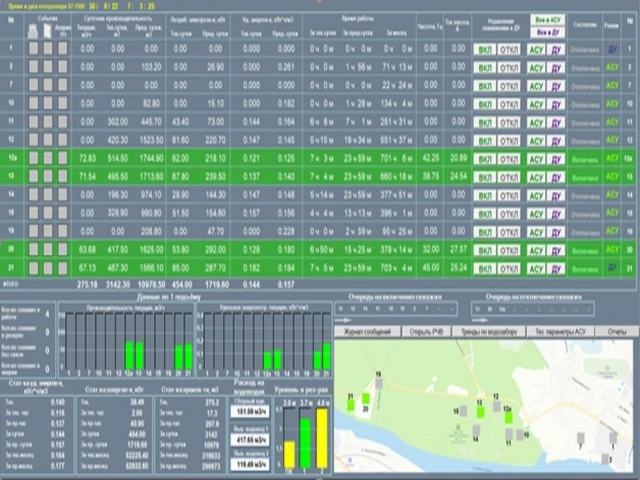Viewport: 640px width, 480px height.
Task: Switch well 13 off with ОТКЛ
Action: click(x=509, y=178)
